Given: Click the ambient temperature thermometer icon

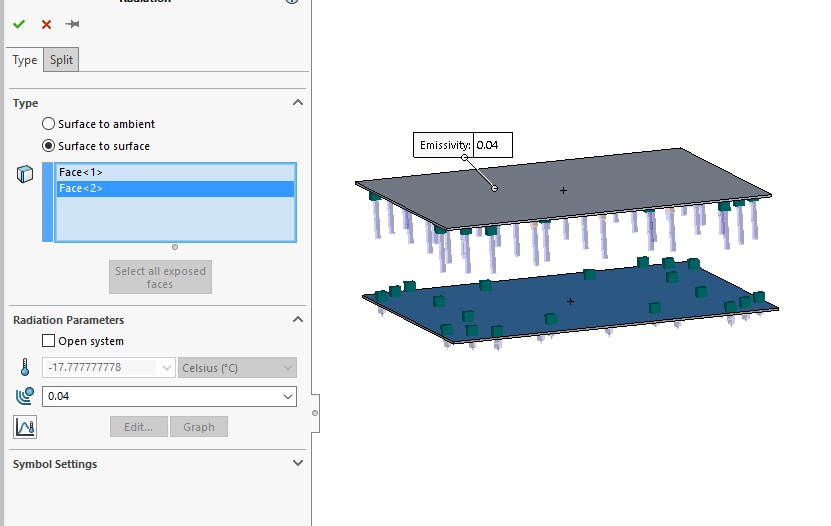Looking at the screenshot, I should [x=25, y=367].
